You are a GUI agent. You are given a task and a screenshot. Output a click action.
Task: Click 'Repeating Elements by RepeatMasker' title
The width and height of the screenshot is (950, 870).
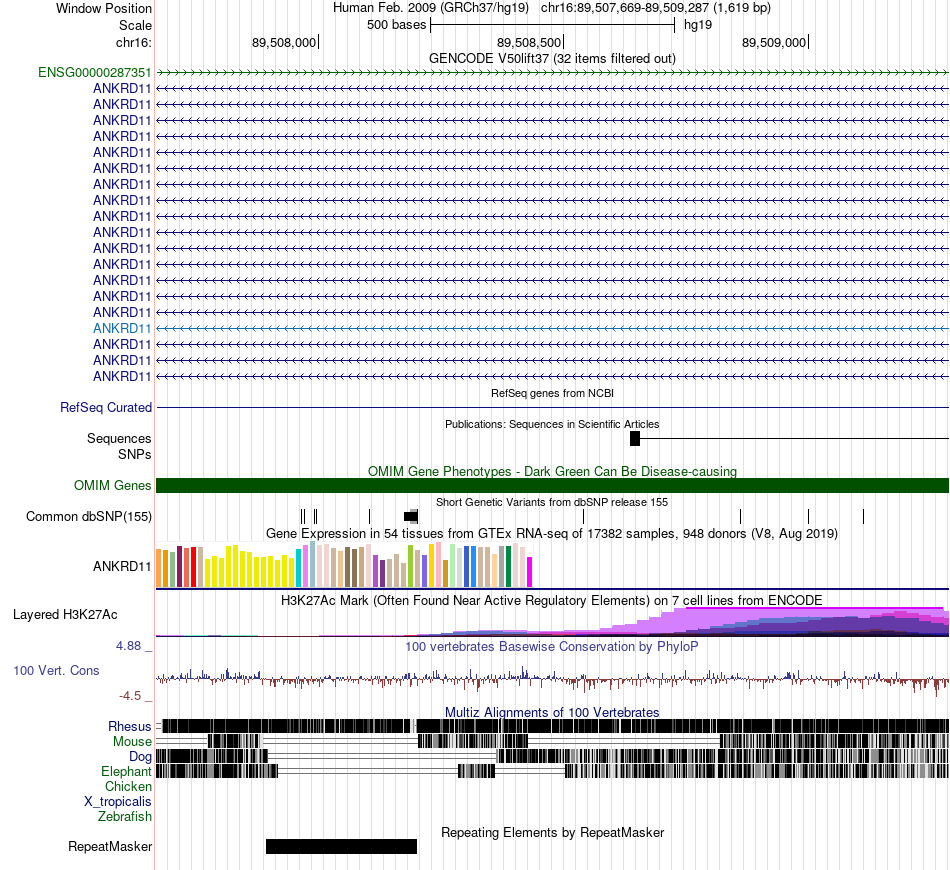tap(553, 832)
